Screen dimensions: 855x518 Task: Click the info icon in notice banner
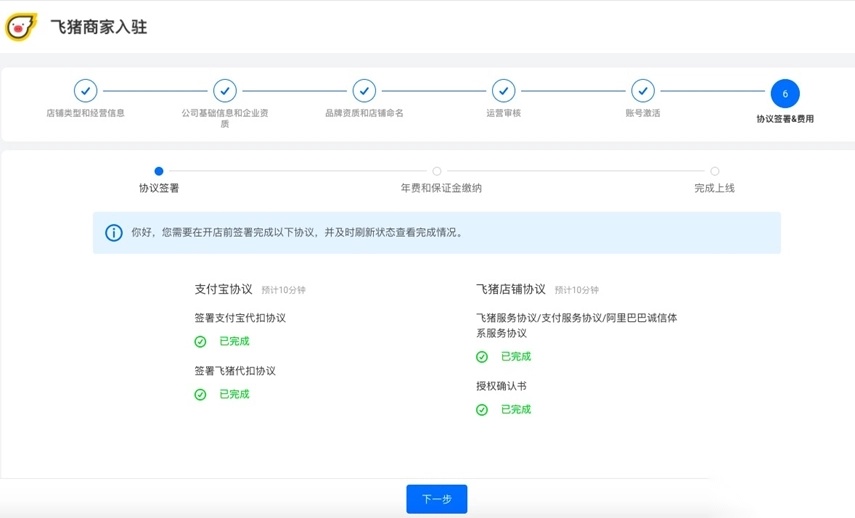click(113, 233)
